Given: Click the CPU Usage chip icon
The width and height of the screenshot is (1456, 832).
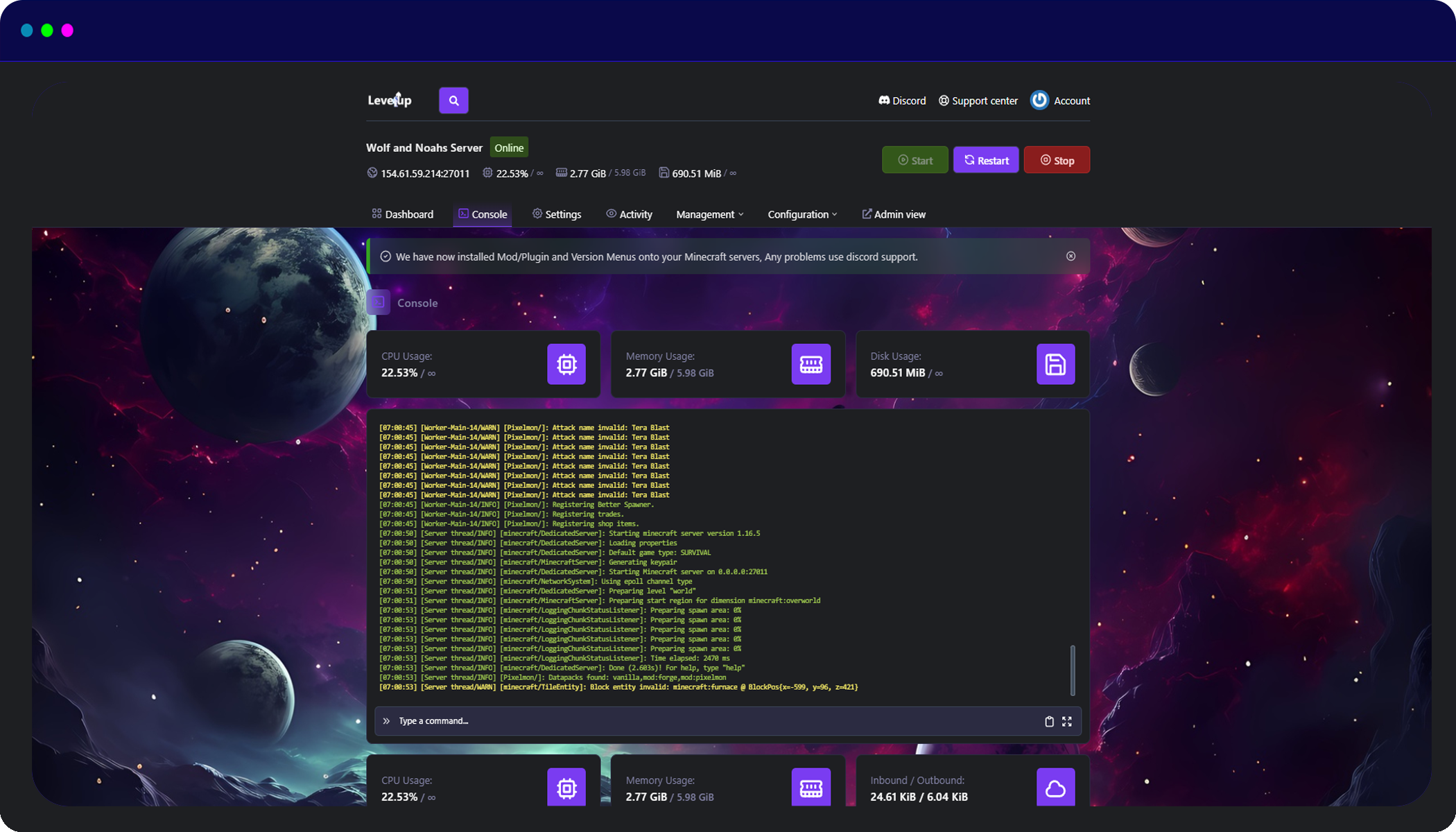Looking at the screenshot, I should 566,364.
